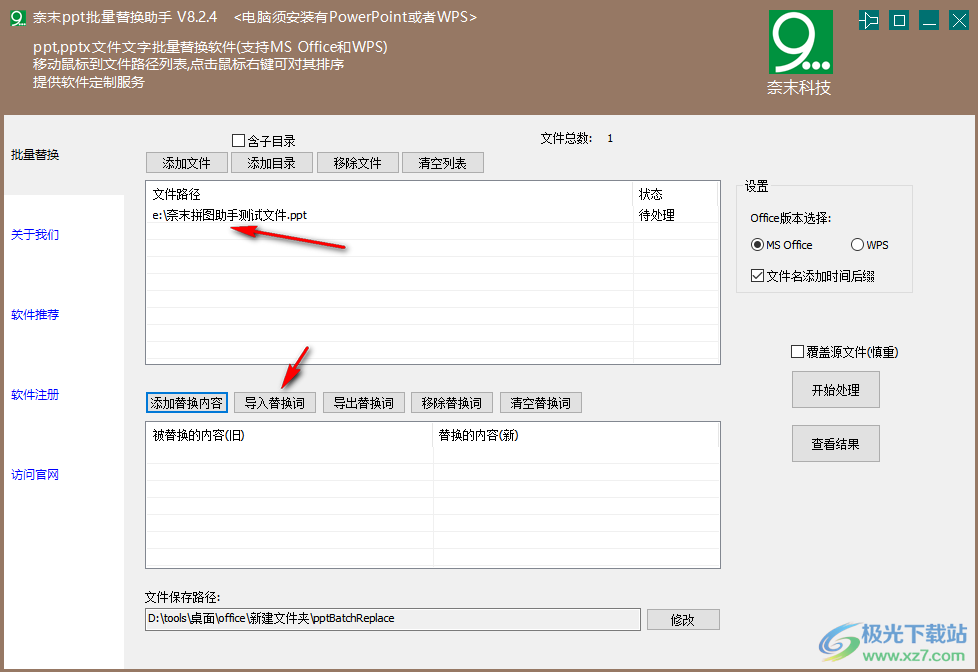Image resolution: width=978 pixels, height=672 pixels.
Task: Click 移除文件 button
Action: pos(357,163)
